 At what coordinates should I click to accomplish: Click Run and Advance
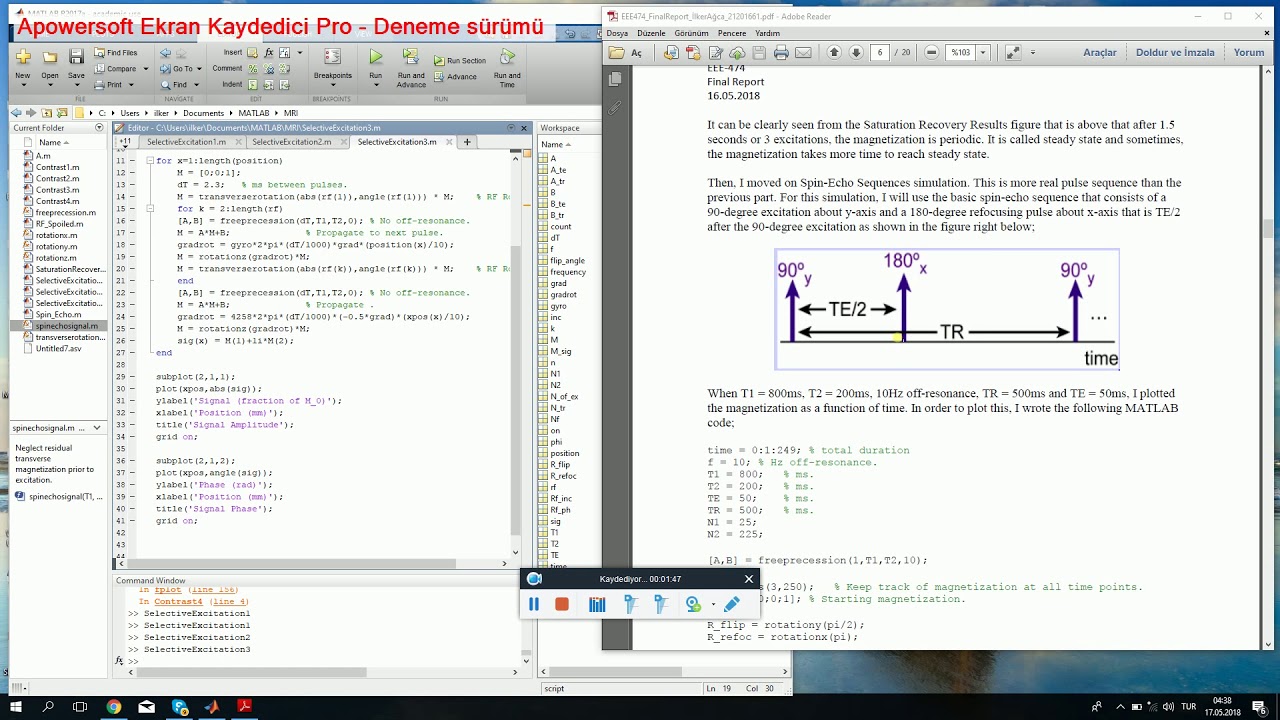coord(411,67)
